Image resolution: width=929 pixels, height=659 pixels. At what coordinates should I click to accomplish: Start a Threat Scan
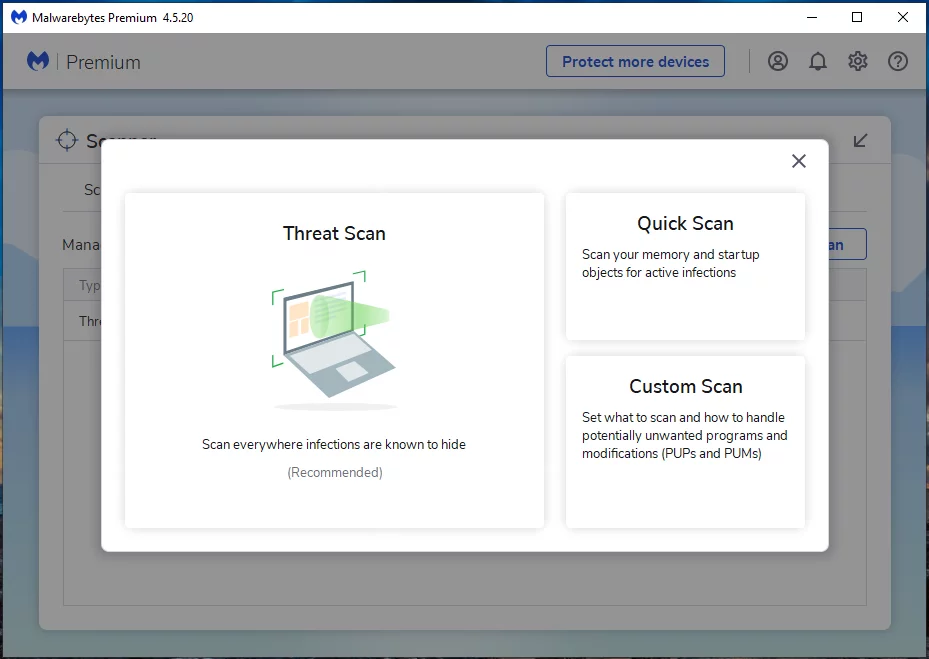(x=334, y=360)
